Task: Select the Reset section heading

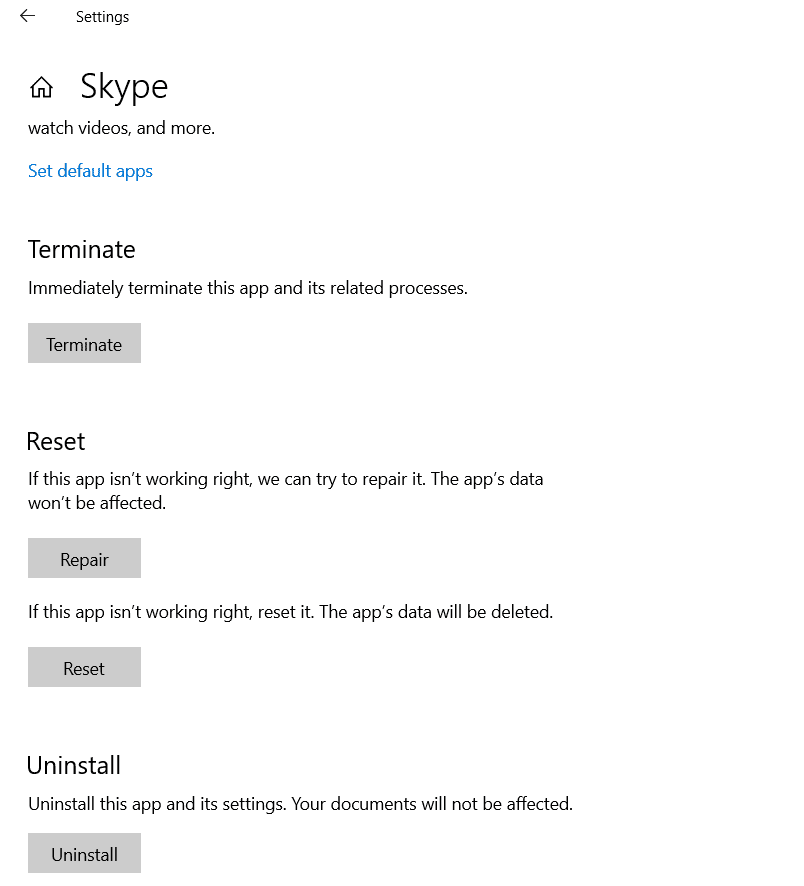Action: point(56,441)
